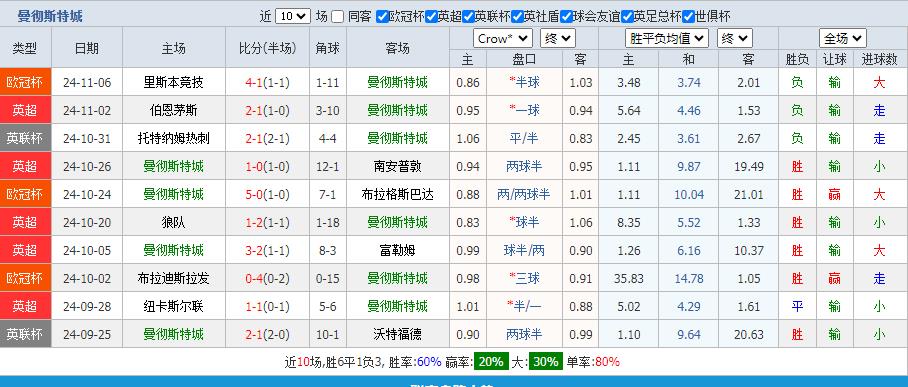Click the 1-1(0-1) score at 纽卡斯尔联
This screenshot has width=908, height=387.
click(x=268, y=306)
